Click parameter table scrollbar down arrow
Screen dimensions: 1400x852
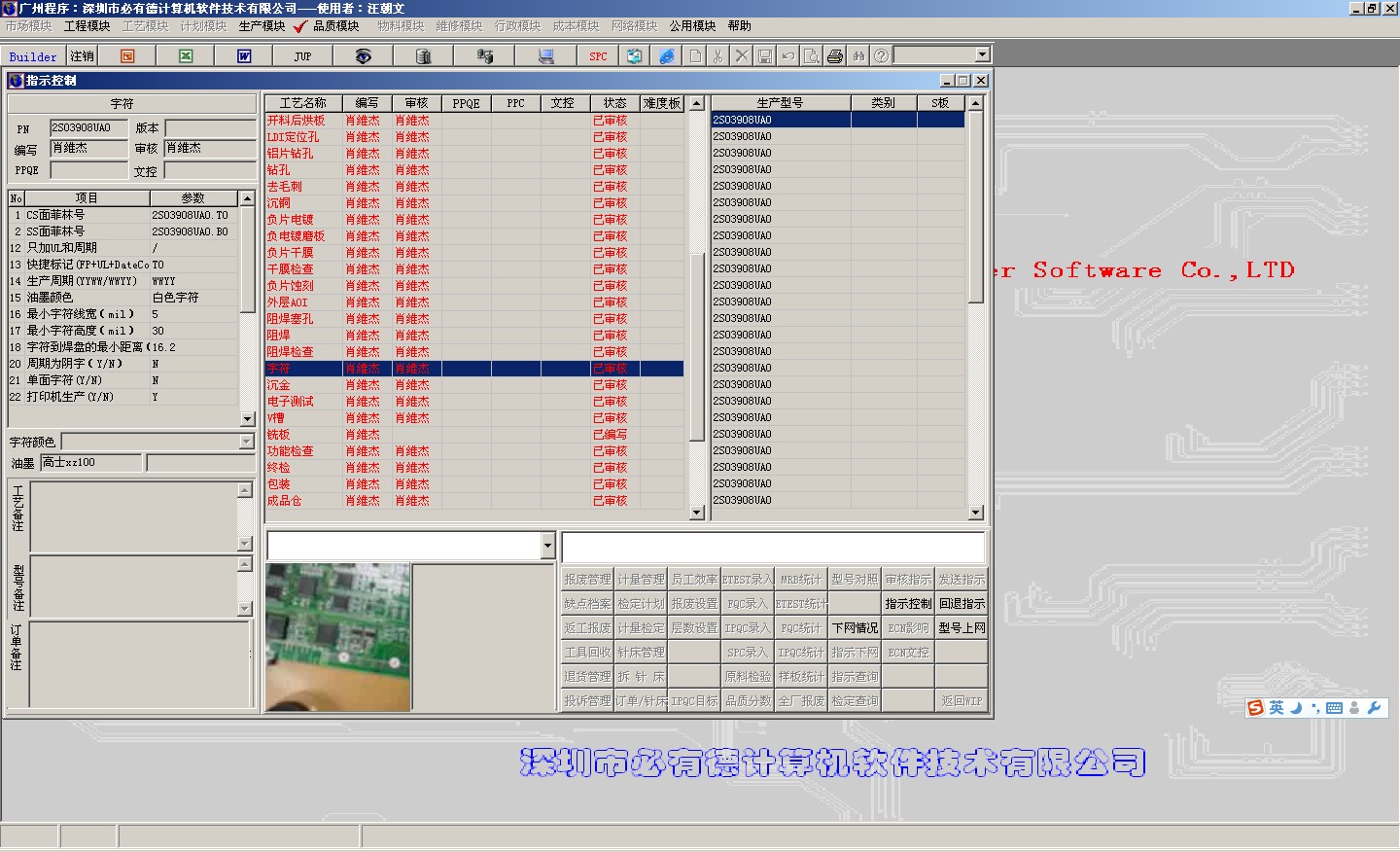tap(247, 418)
